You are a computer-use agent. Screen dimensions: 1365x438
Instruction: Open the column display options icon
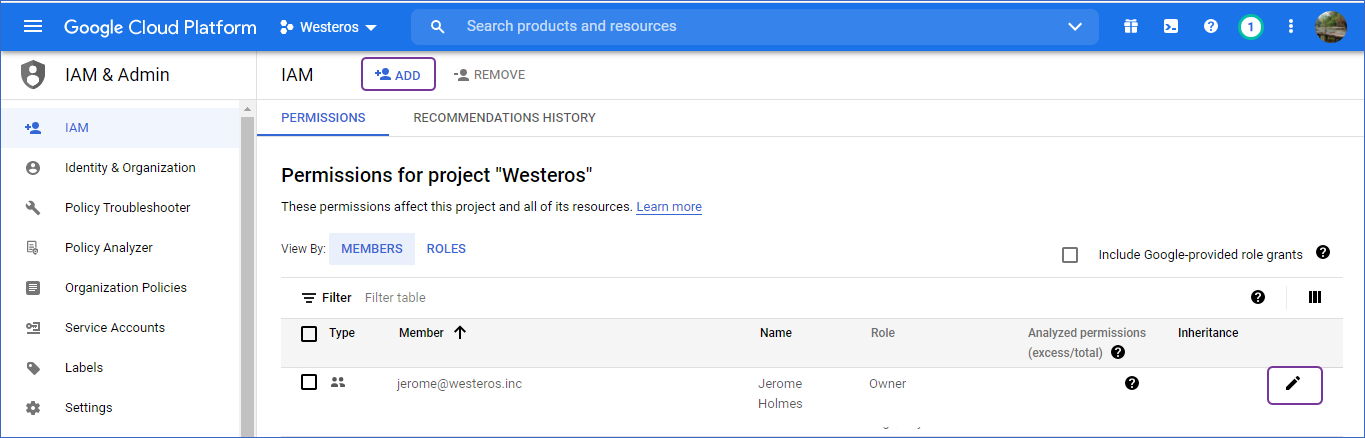(x=1315, y=297)
